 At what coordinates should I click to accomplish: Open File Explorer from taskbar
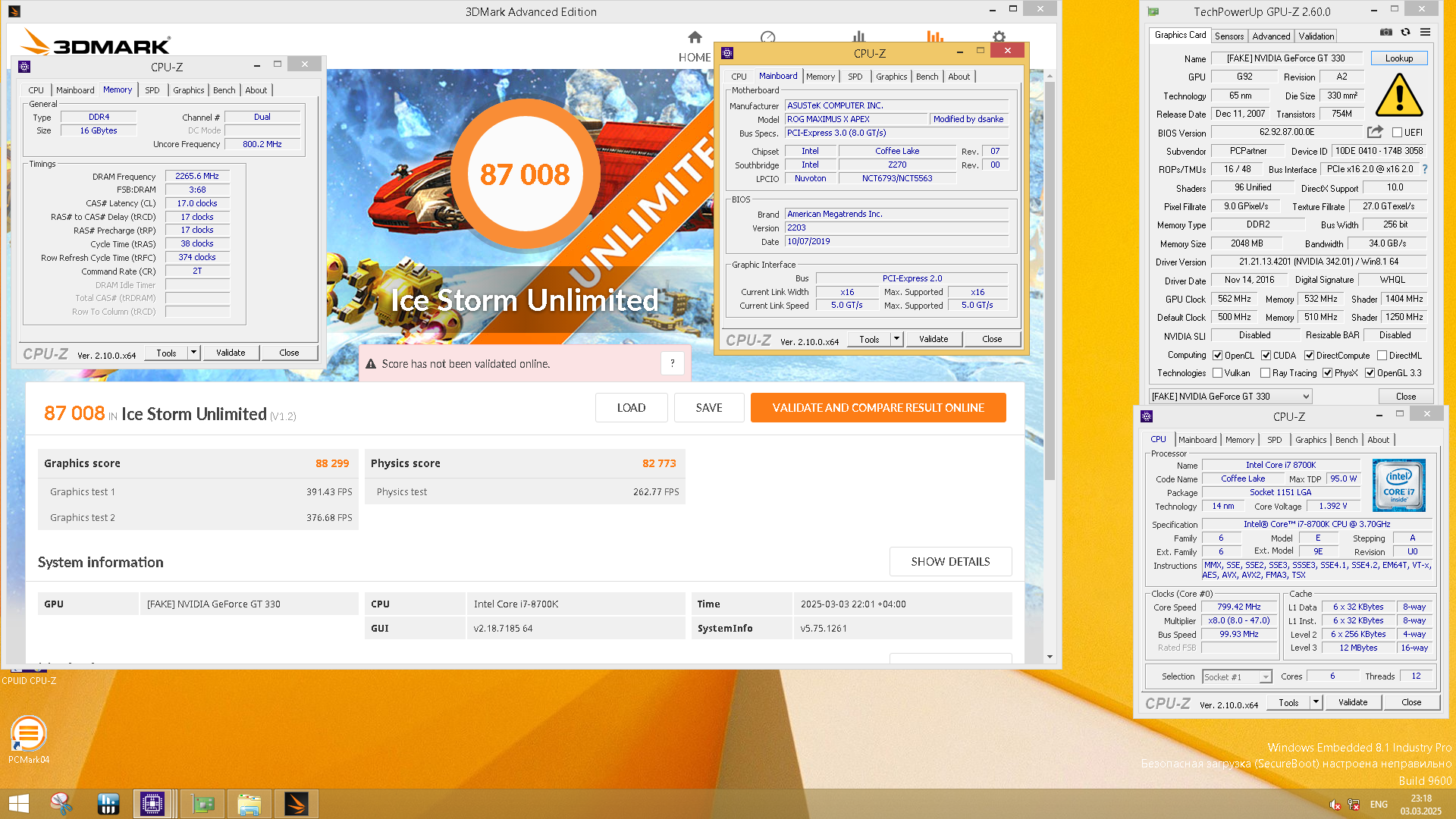pyautogui.click(x=249, y=804)
